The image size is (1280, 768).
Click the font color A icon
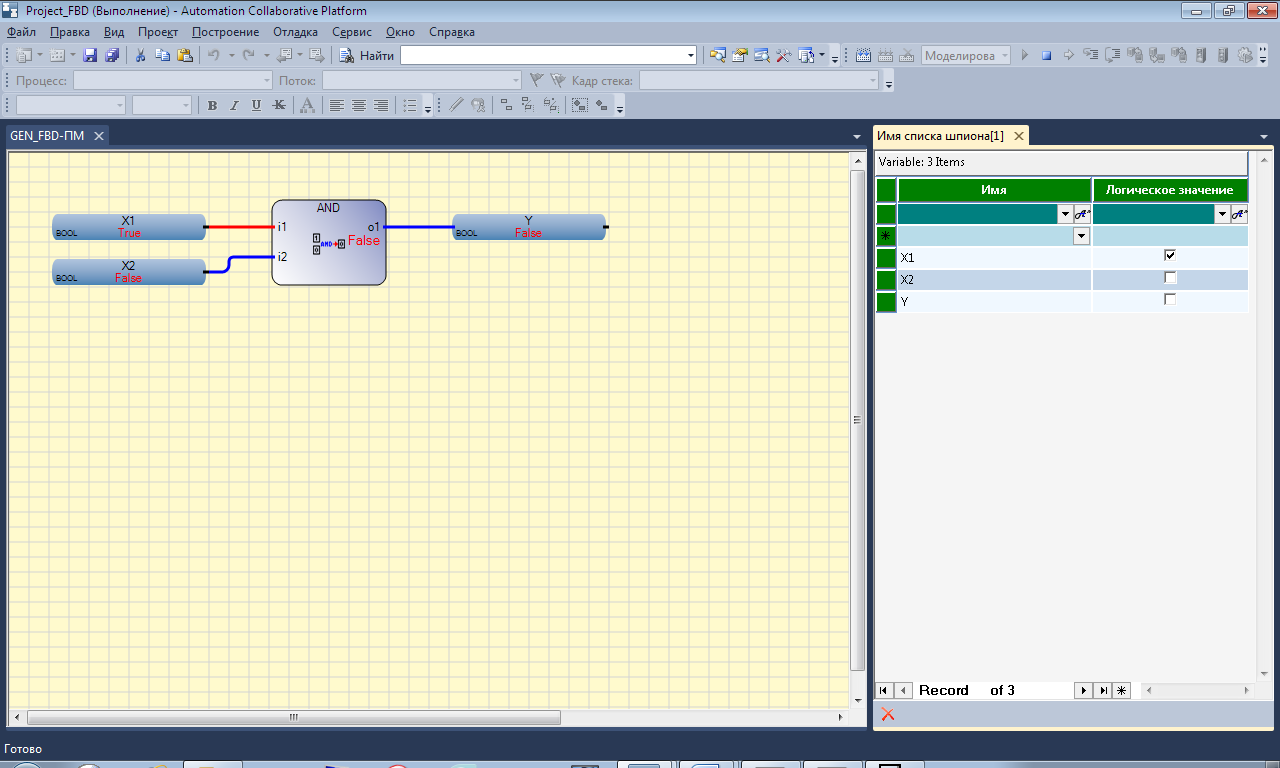coord(307,105)
